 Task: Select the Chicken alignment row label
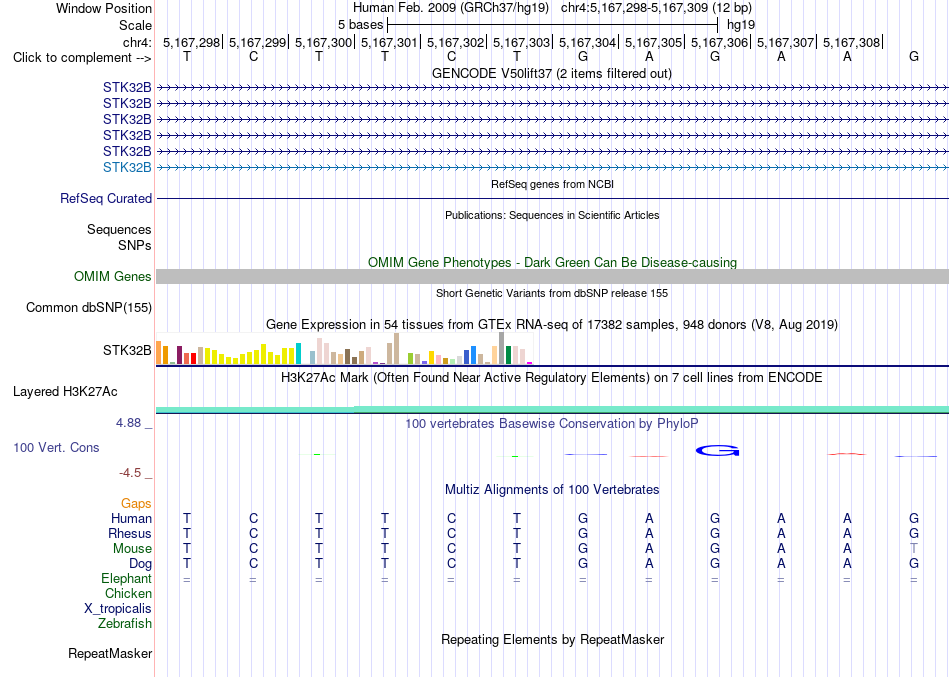(x=128, y=593)
